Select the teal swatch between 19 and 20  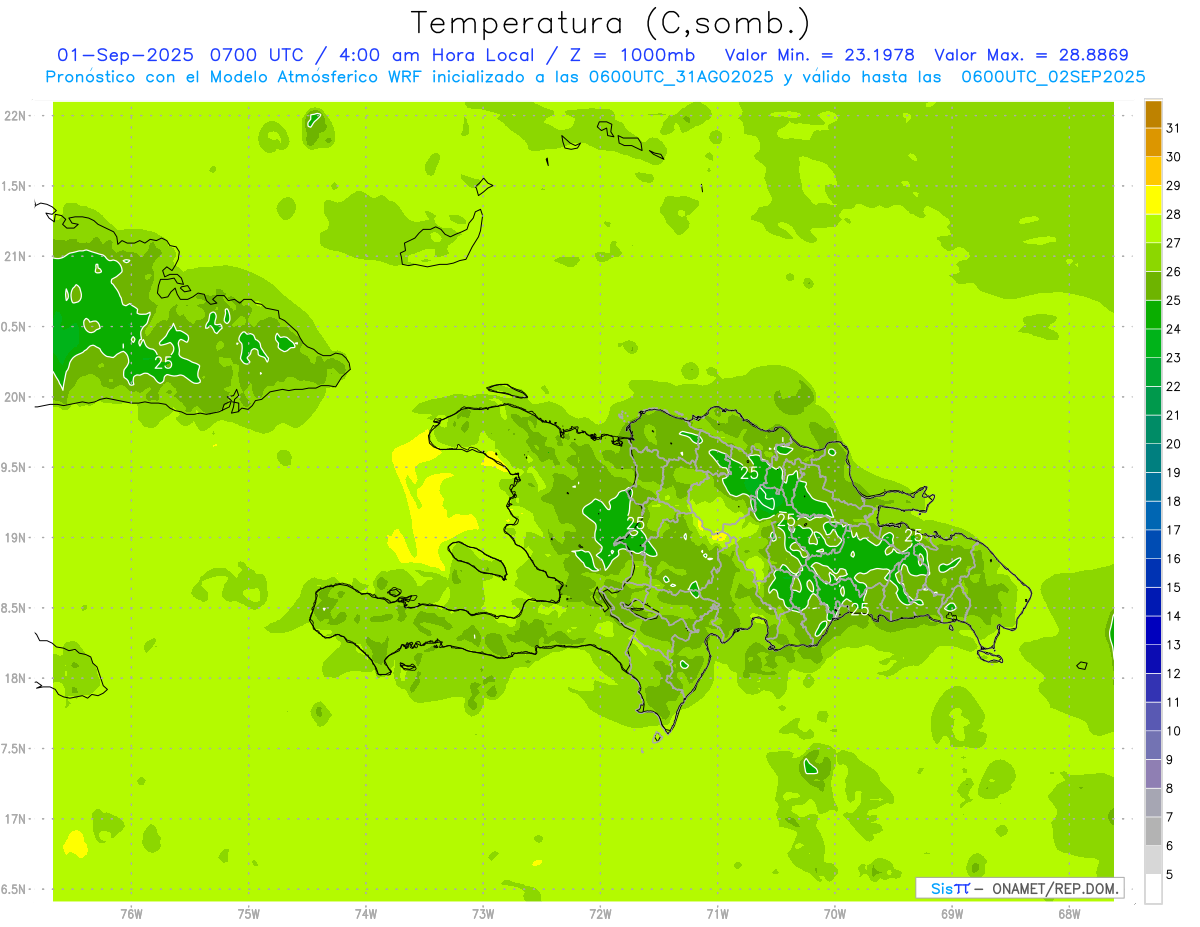pos(1153,458)
